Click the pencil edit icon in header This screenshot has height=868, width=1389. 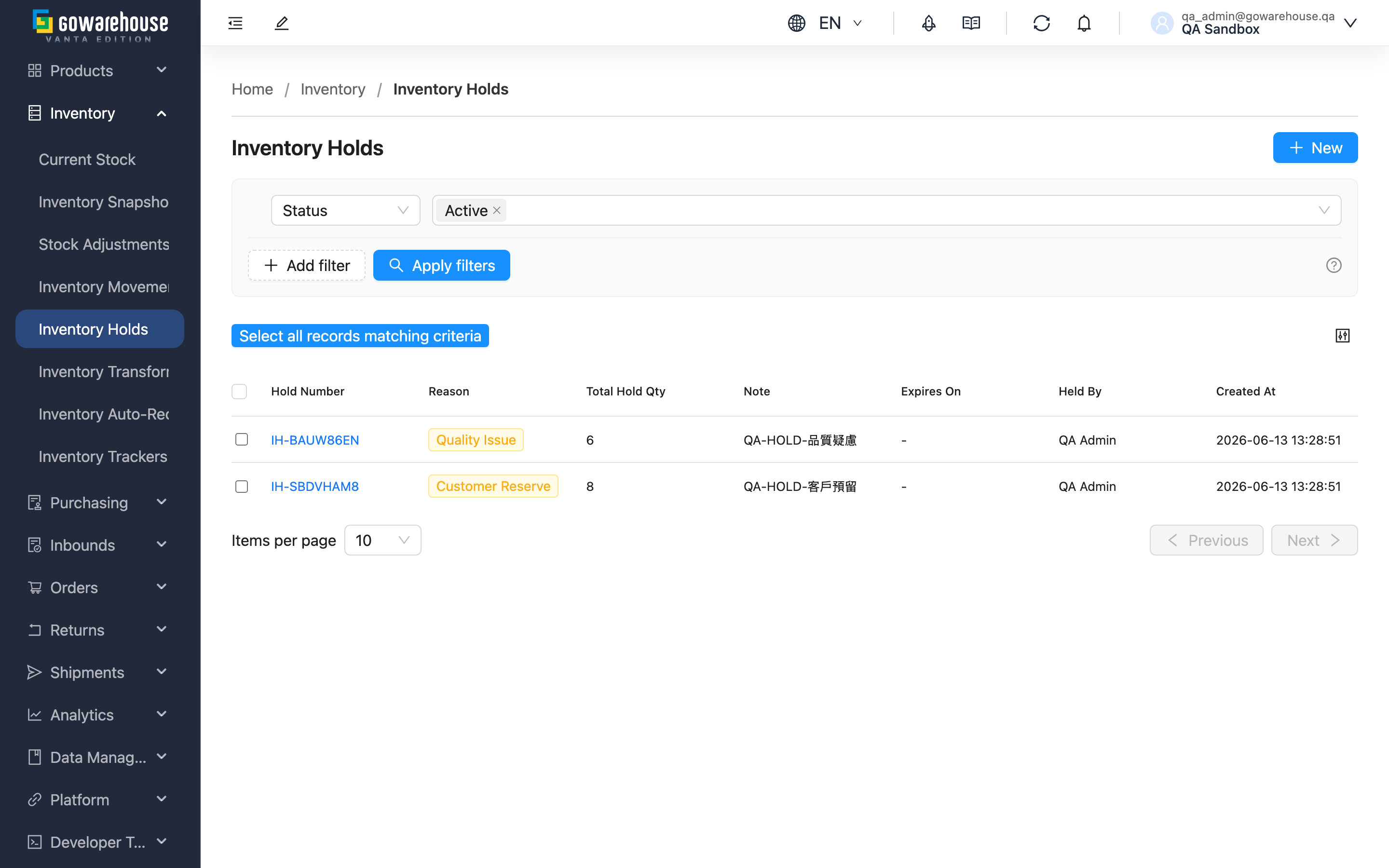tap(281, 23)
